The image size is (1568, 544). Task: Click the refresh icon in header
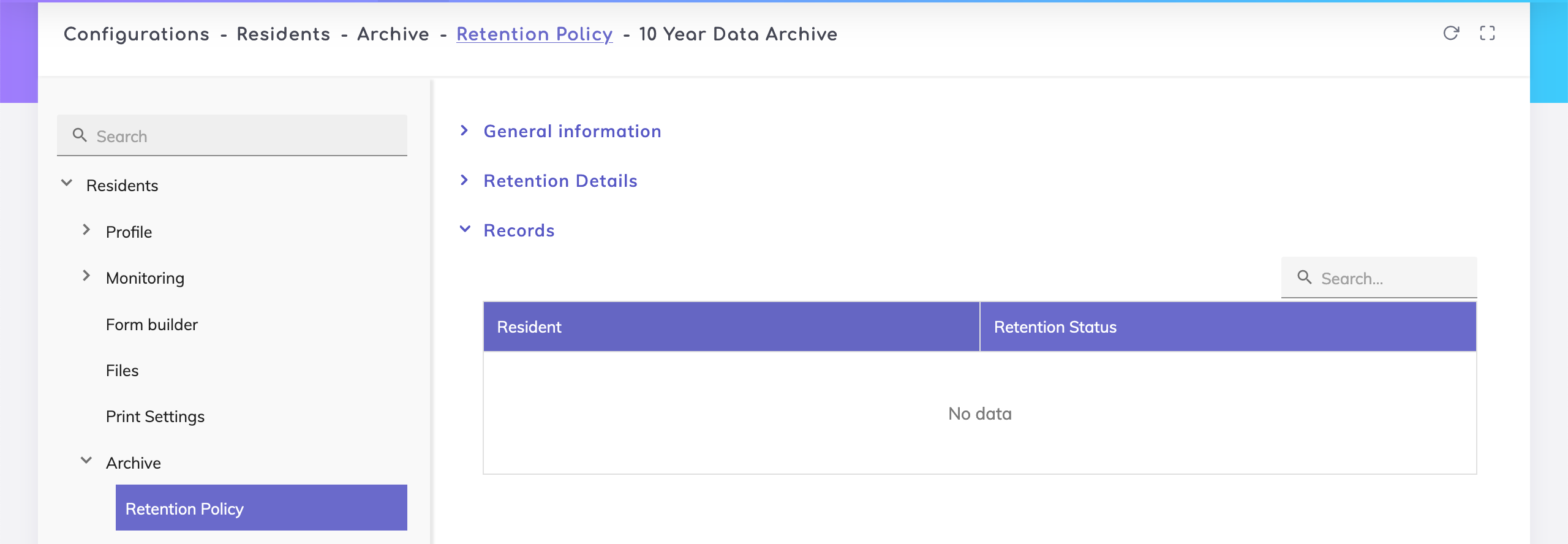click(1451, 33)
